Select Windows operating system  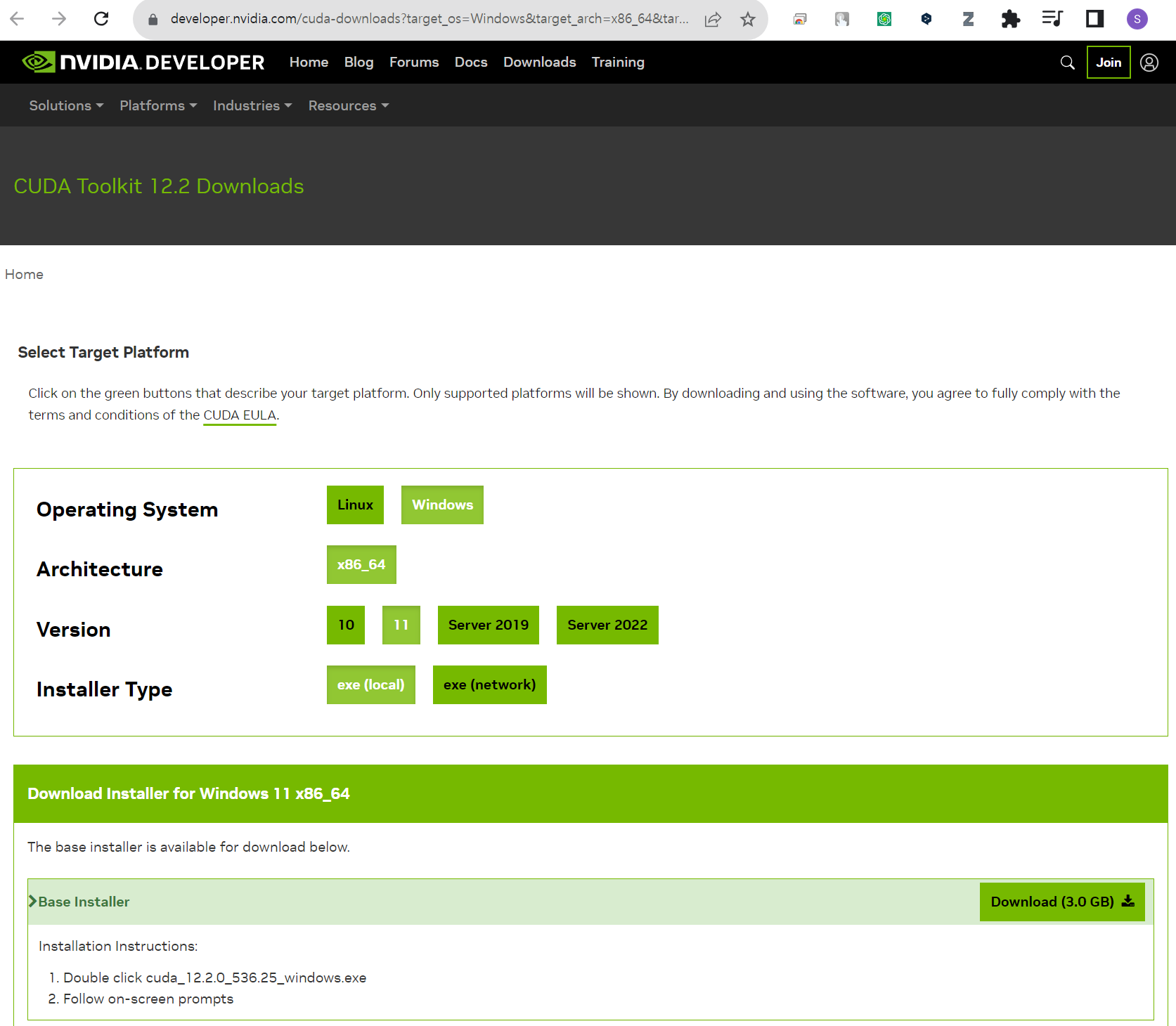point(442,505)
